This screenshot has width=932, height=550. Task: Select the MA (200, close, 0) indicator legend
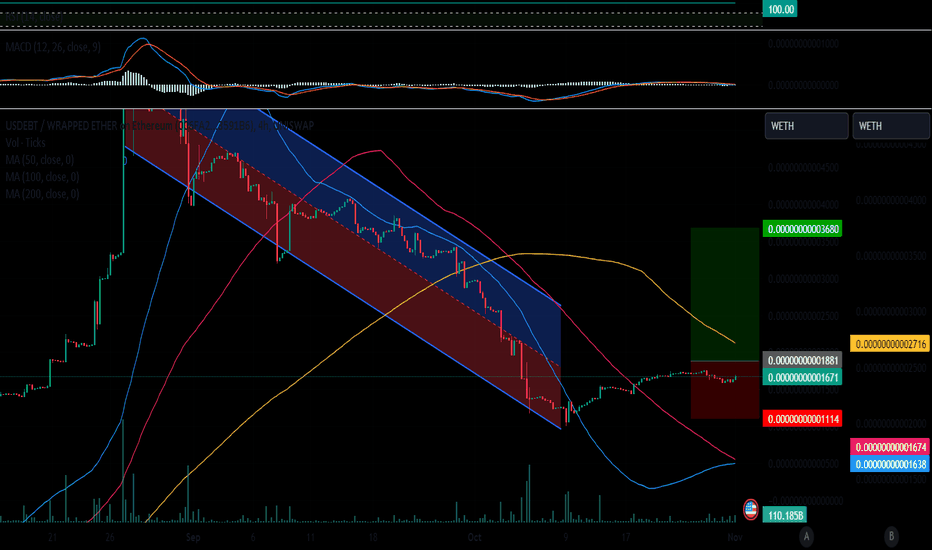point(42,194)
